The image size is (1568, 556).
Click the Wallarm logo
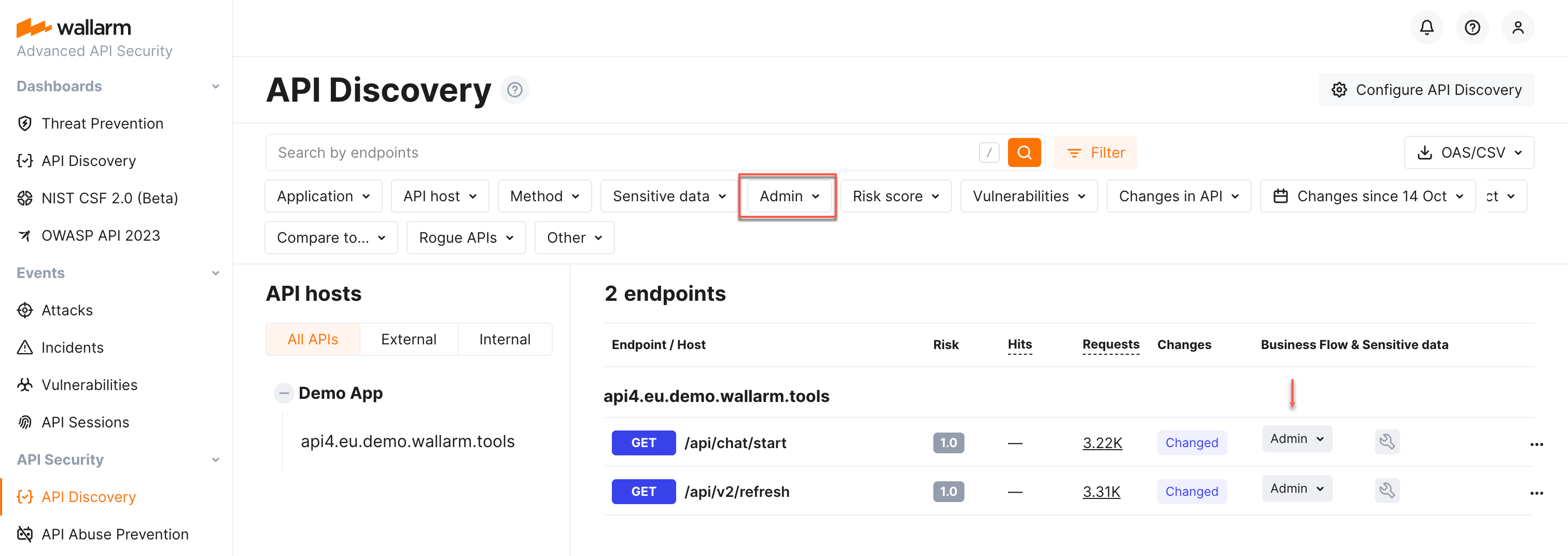point(73,27)
